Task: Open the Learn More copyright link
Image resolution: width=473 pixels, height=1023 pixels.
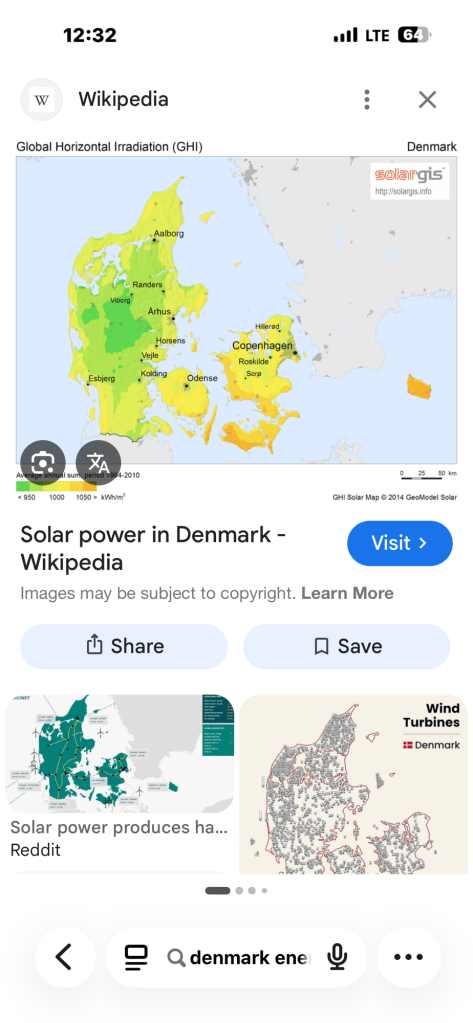Action: pos(347,593)
